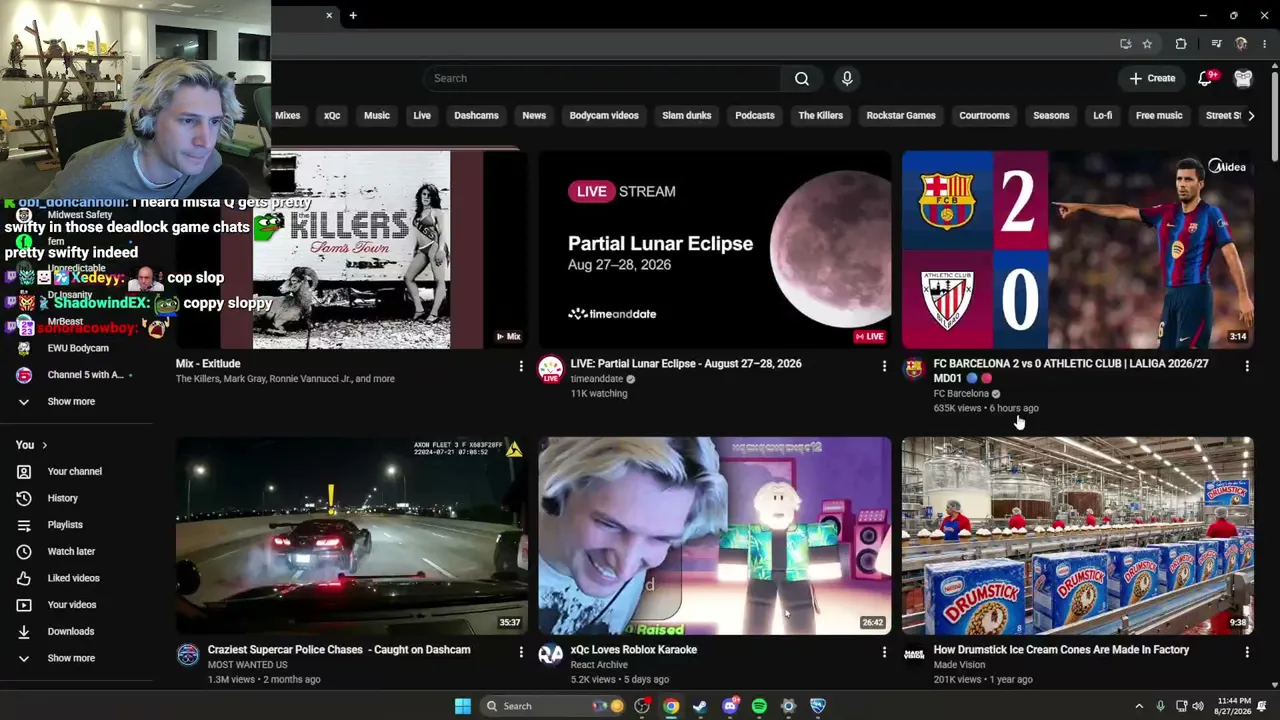This screenshot has width=1280, height=720.
Task: Open the How Drumstick Ice Cream Cones video title
Action: pos(1061,650)
